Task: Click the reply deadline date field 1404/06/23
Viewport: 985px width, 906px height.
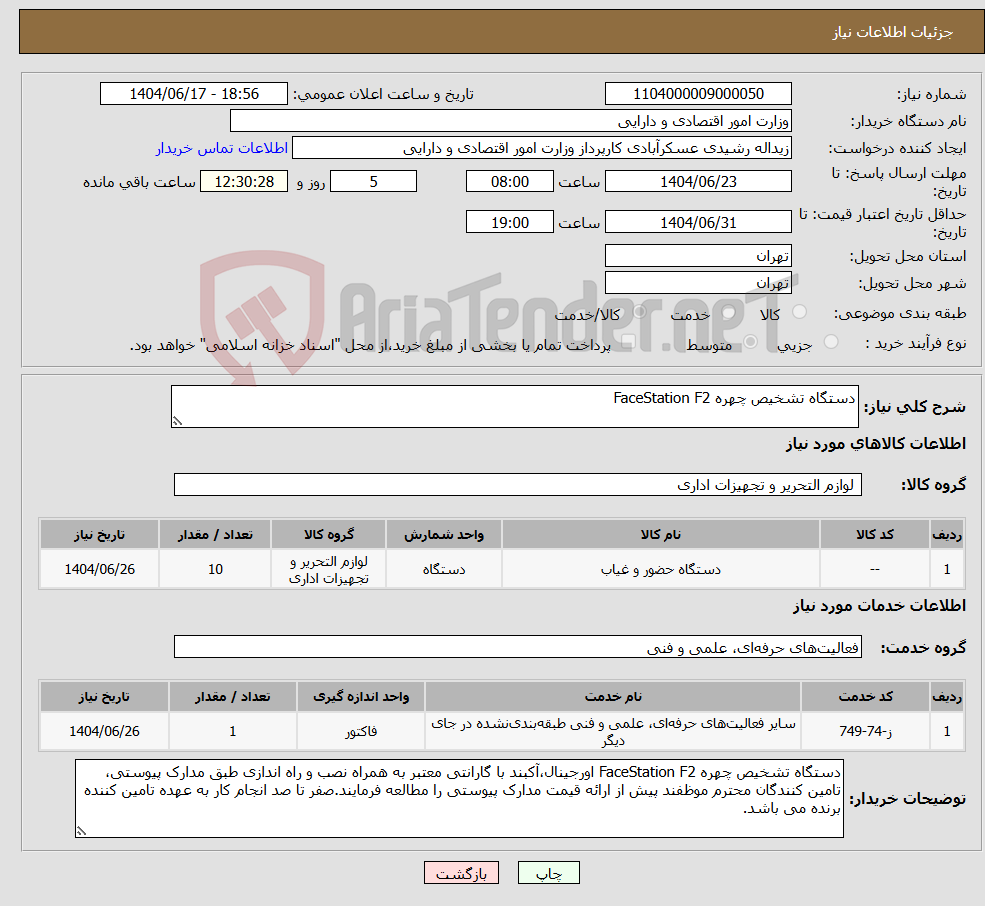Action: [x=697, y=181]
